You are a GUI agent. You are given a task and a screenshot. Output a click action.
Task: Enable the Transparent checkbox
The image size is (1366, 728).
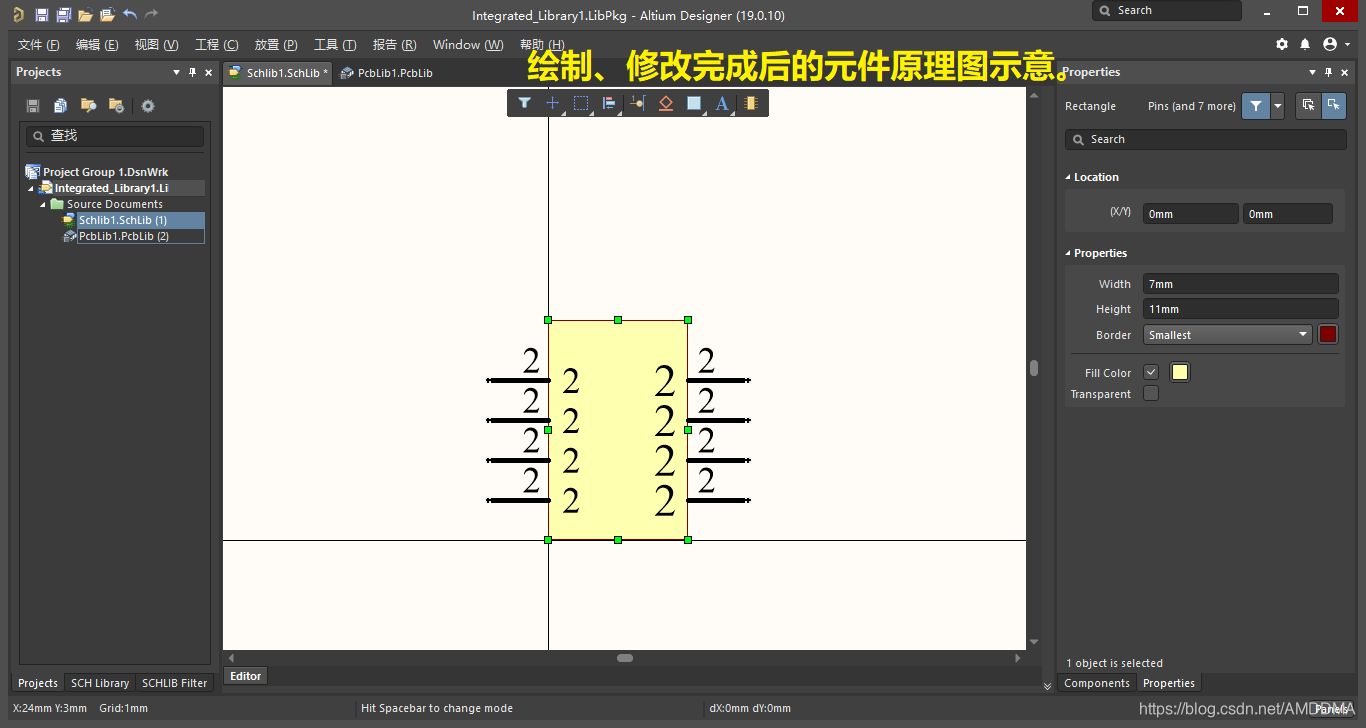point(1151,394)
